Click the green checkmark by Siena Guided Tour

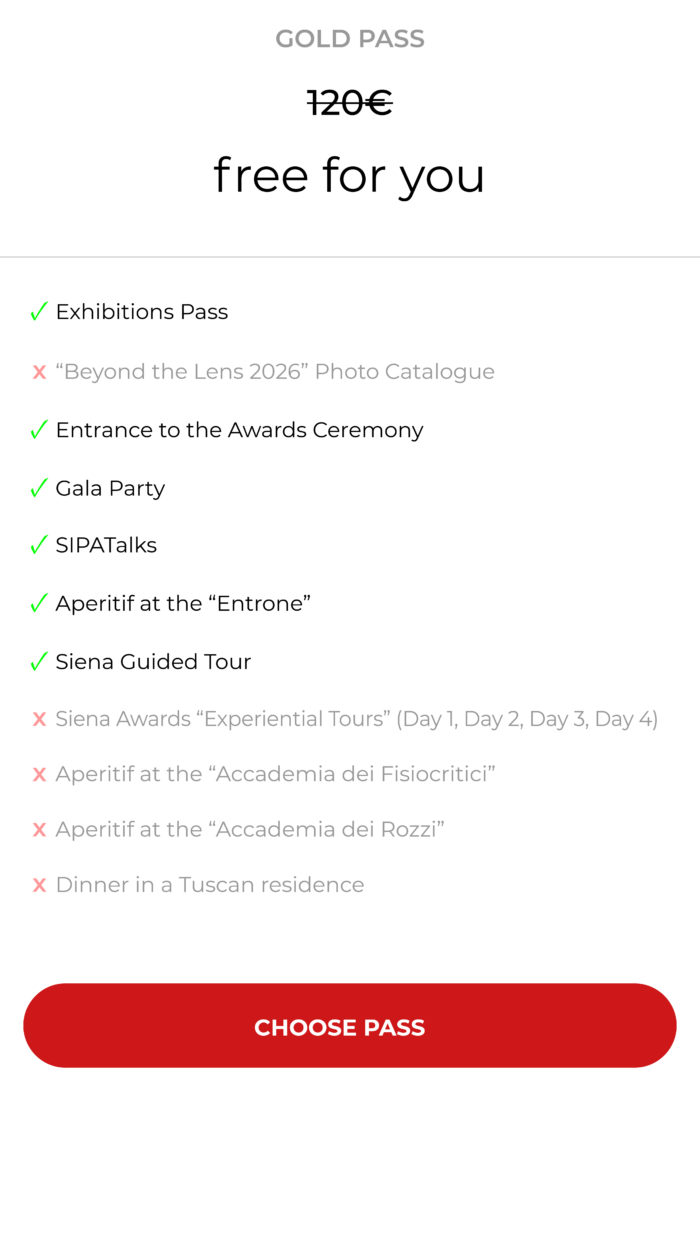[x=39, y=662]
